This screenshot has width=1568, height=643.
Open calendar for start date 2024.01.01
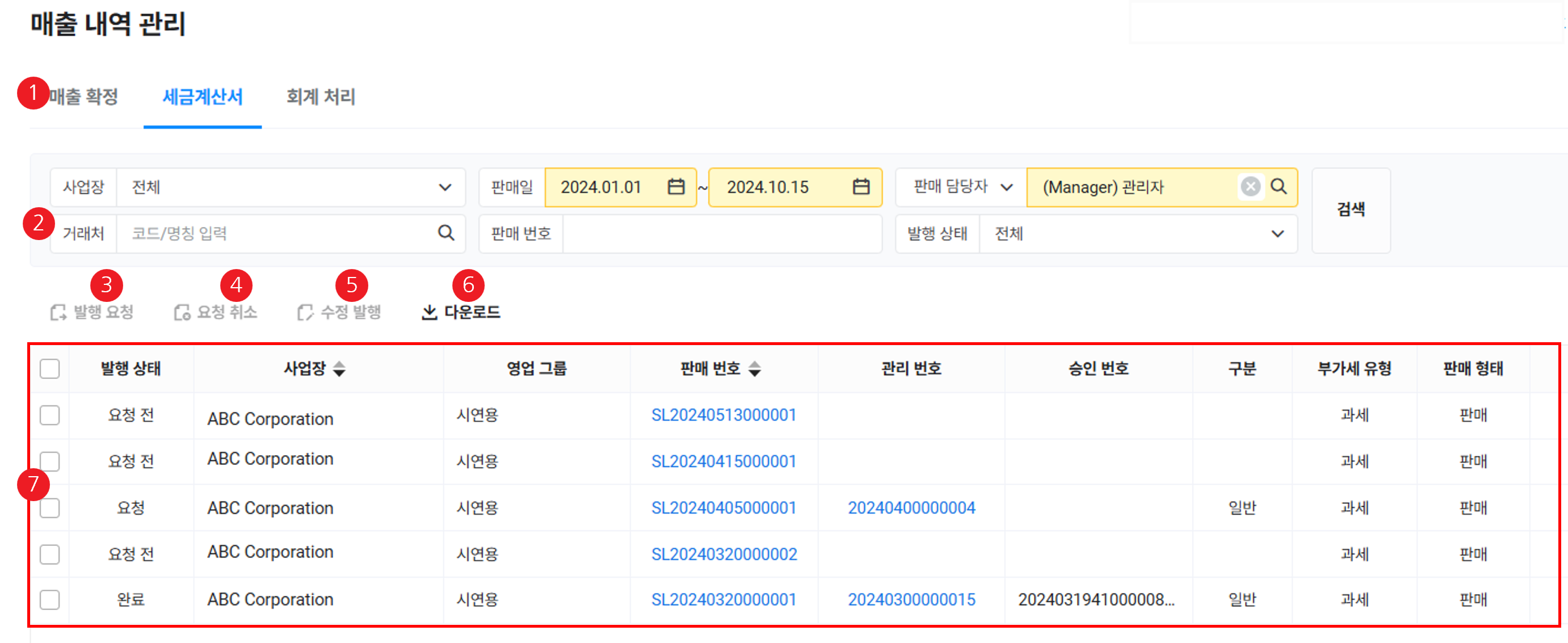coord(676,187)
